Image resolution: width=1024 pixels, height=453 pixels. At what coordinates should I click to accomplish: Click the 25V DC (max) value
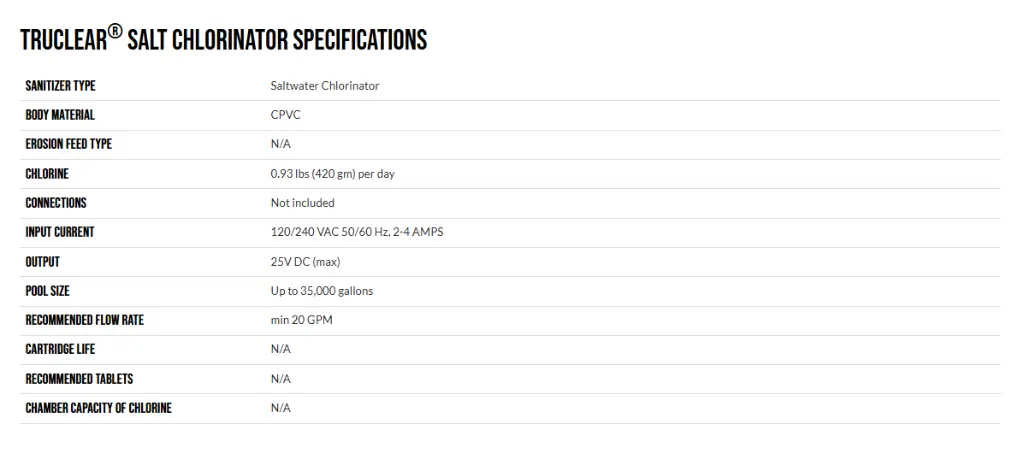click(305, 262)
